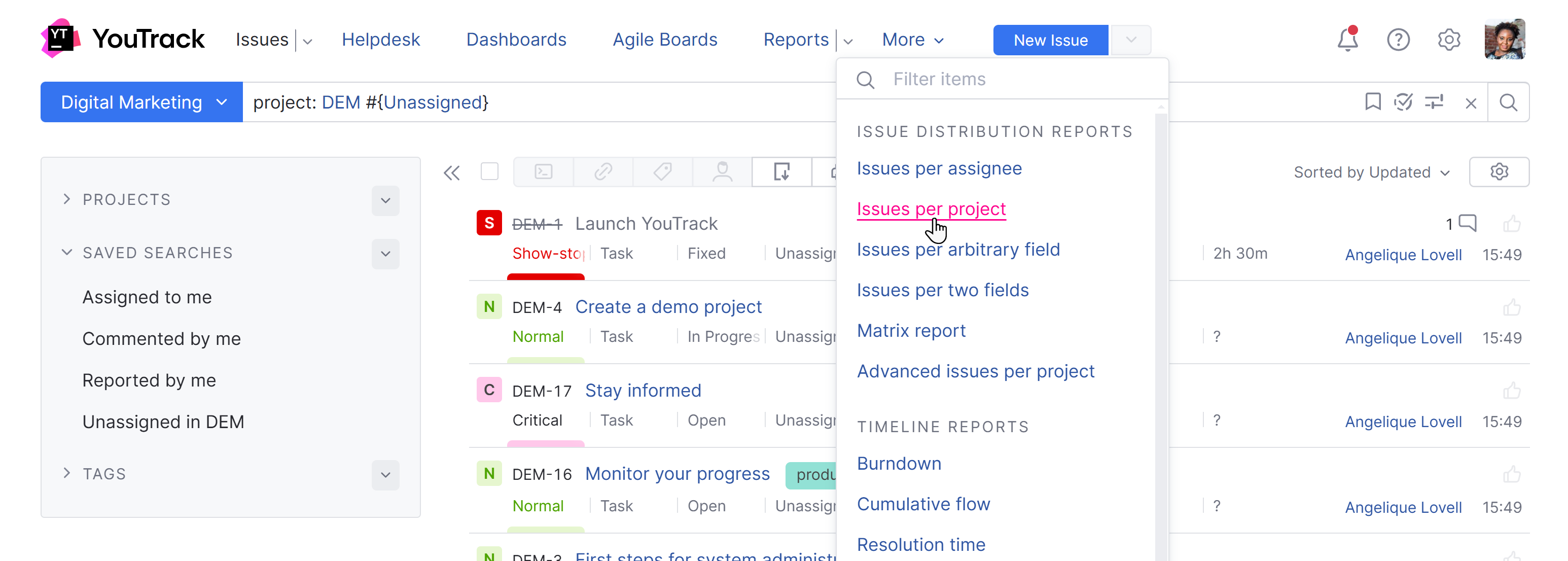Open the Digital Marketing project dropdown
Screen dimensions: 1568x561
[142, 102]
